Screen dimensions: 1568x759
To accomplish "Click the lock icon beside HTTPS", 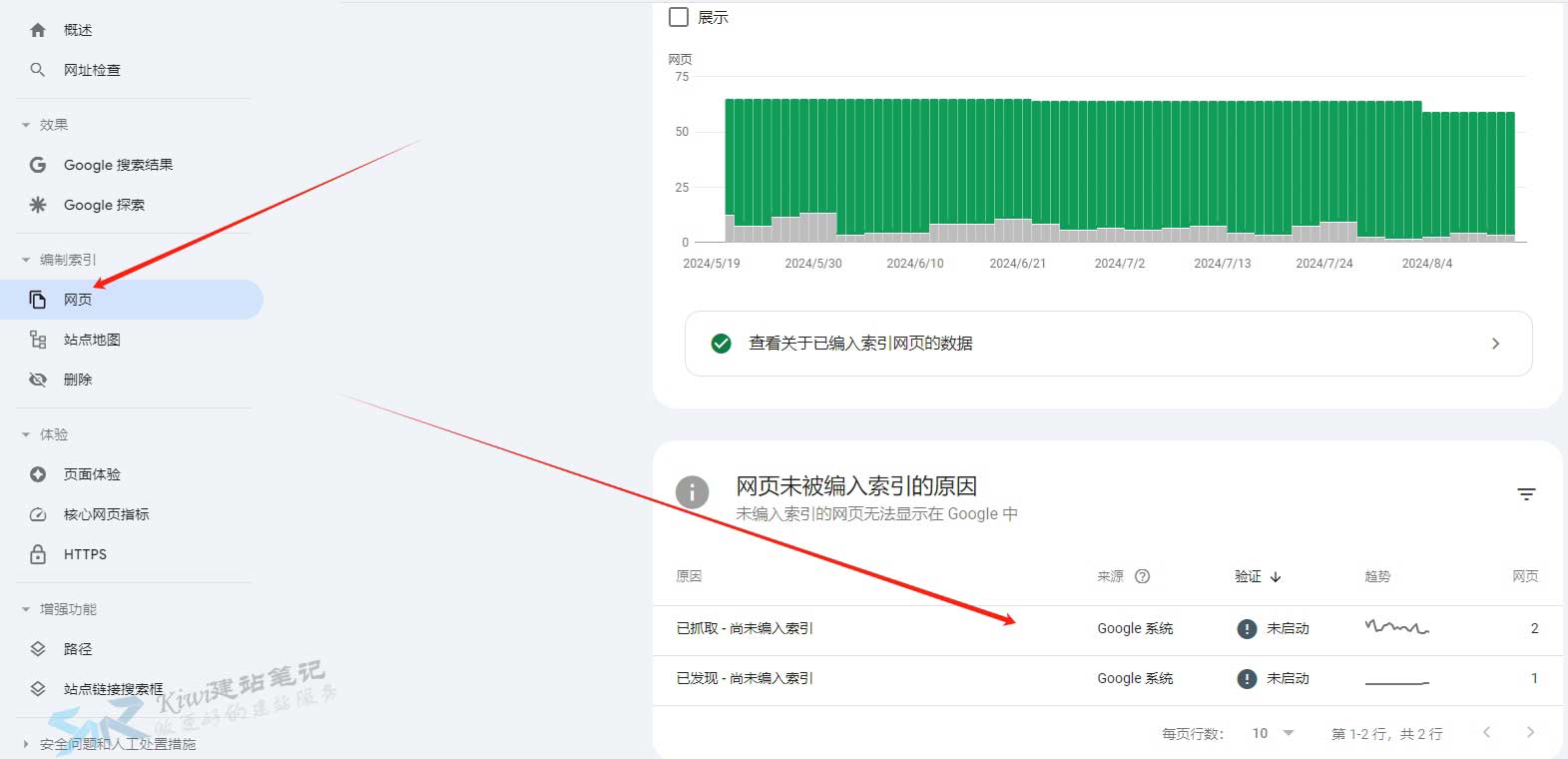I will [x=38, y=554].
